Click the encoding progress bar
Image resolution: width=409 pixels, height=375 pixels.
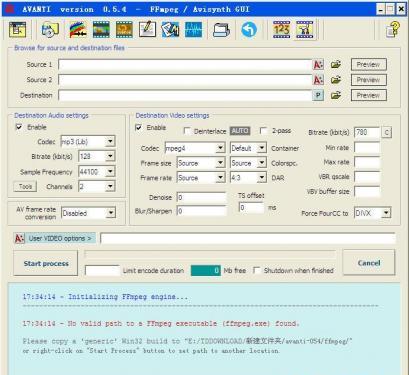(x=210, y=255)
